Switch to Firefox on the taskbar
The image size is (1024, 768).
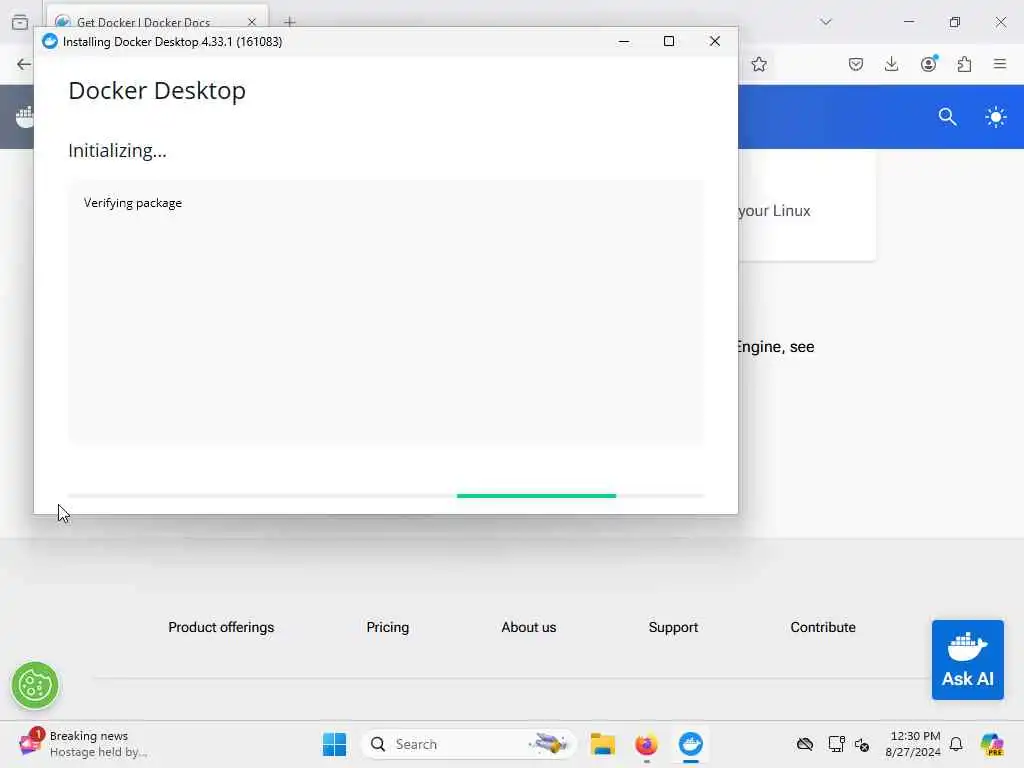coord(646,744)
